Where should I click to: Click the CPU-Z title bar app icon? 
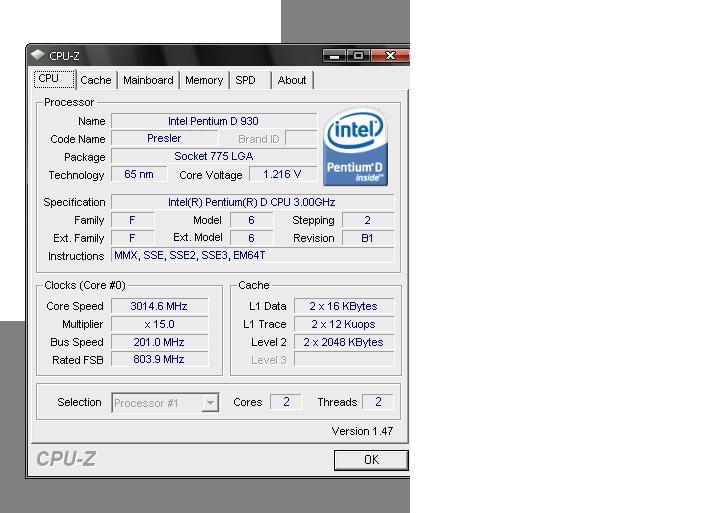tap(38, 56)
